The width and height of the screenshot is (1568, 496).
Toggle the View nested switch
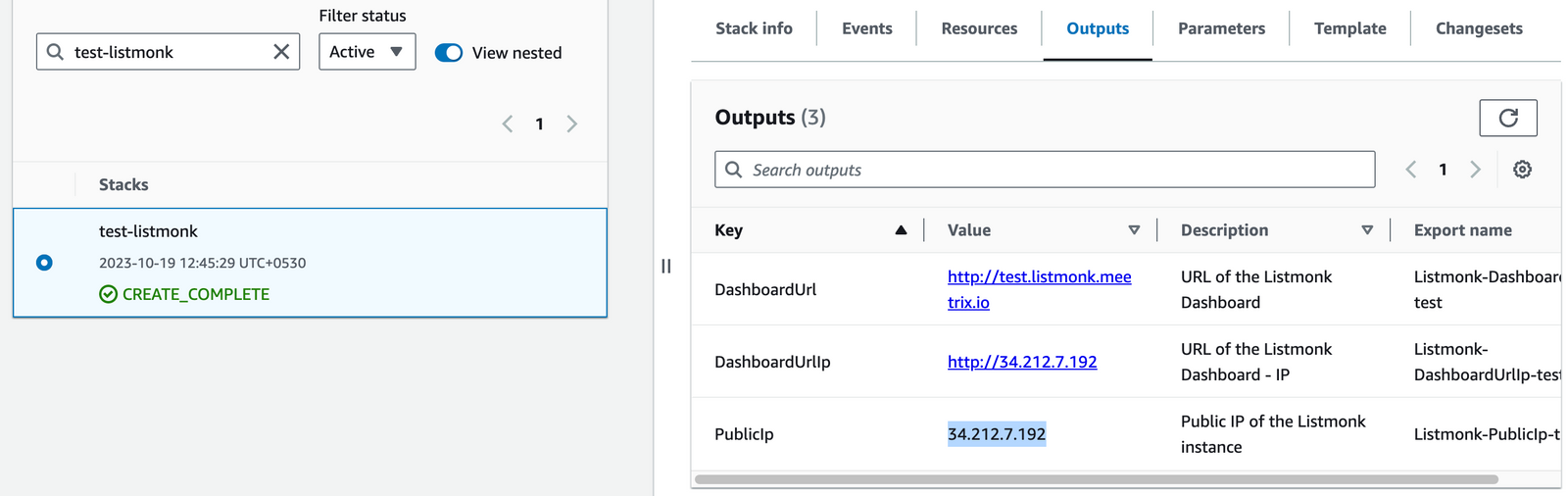[449, 53]
